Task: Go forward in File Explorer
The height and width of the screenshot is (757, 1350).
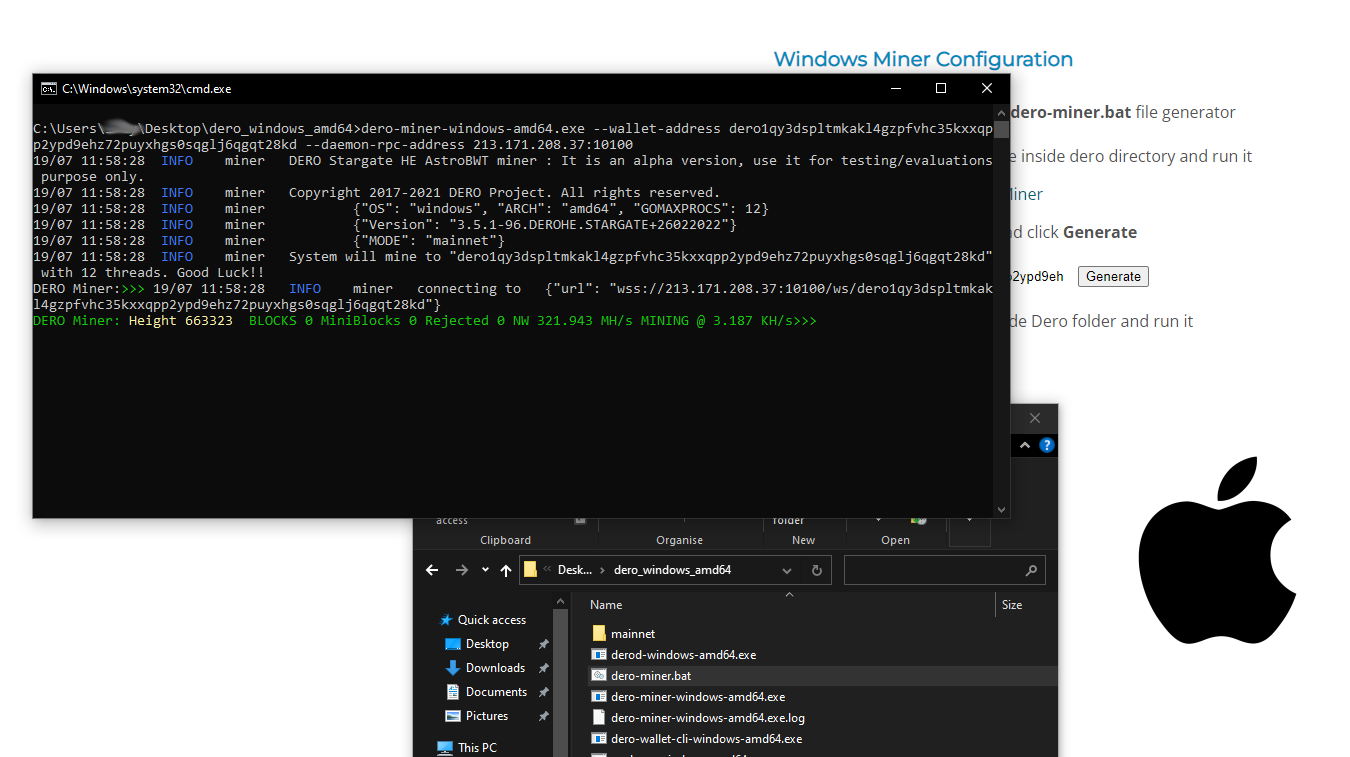Action: click(461, 570)
